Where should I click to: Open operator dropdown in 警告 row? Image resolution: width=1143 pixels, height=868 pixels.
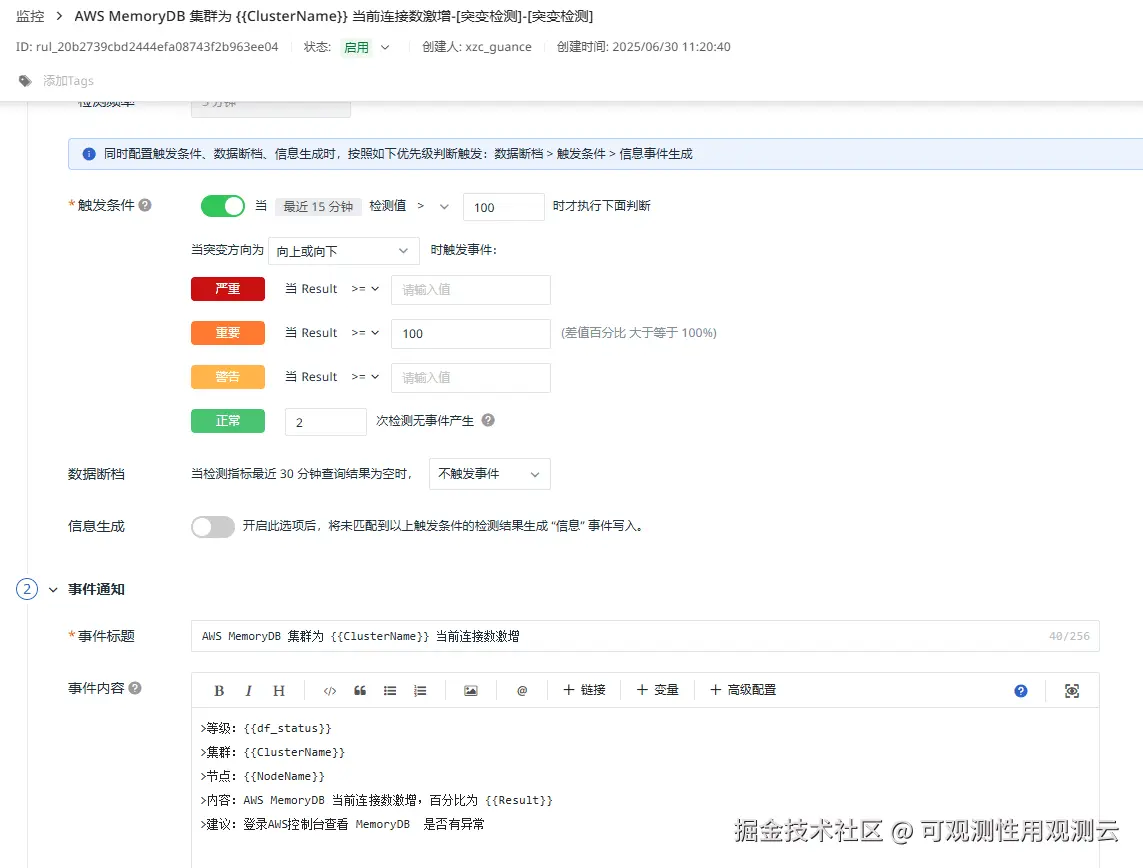[365, 377]
